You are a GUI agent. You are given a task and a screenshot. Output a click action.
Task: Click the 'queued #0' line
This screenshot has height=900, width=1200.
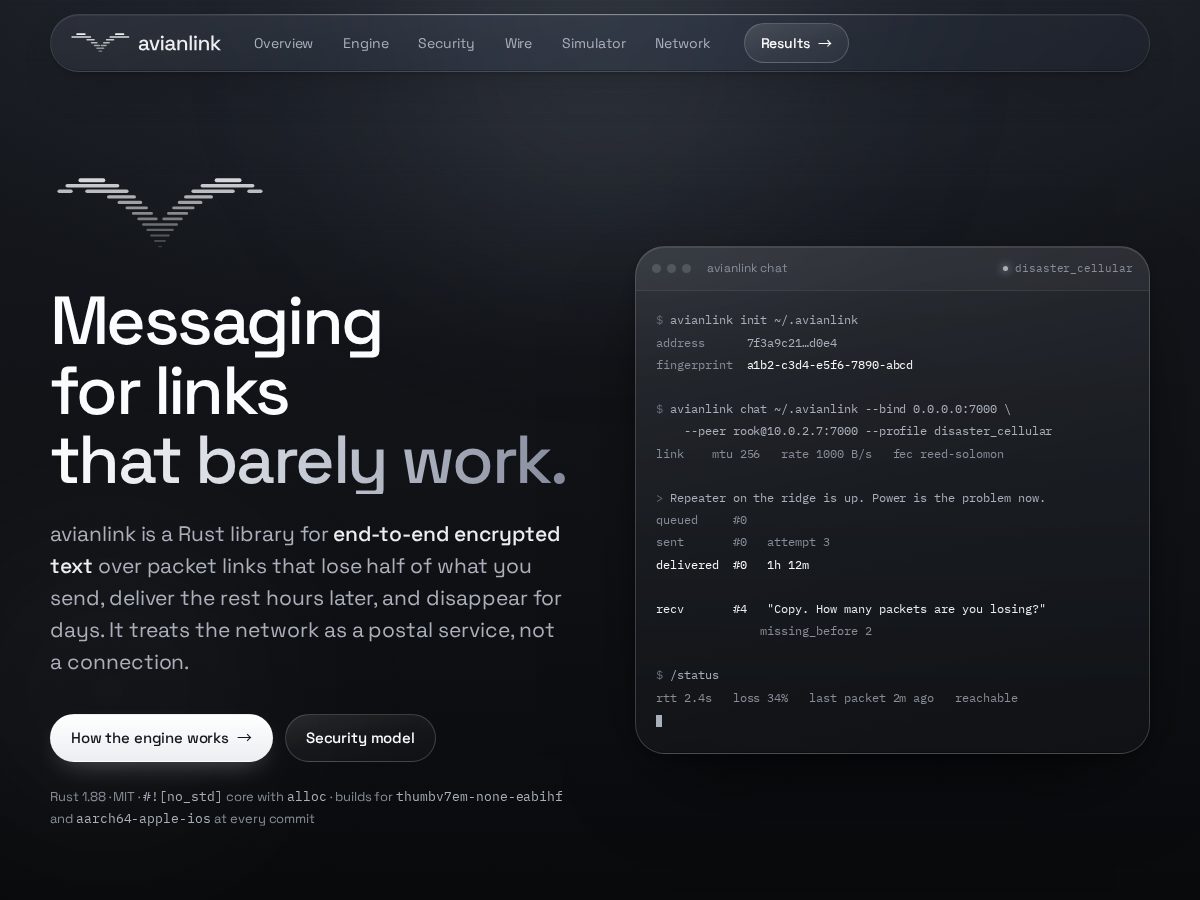(702, 520)
